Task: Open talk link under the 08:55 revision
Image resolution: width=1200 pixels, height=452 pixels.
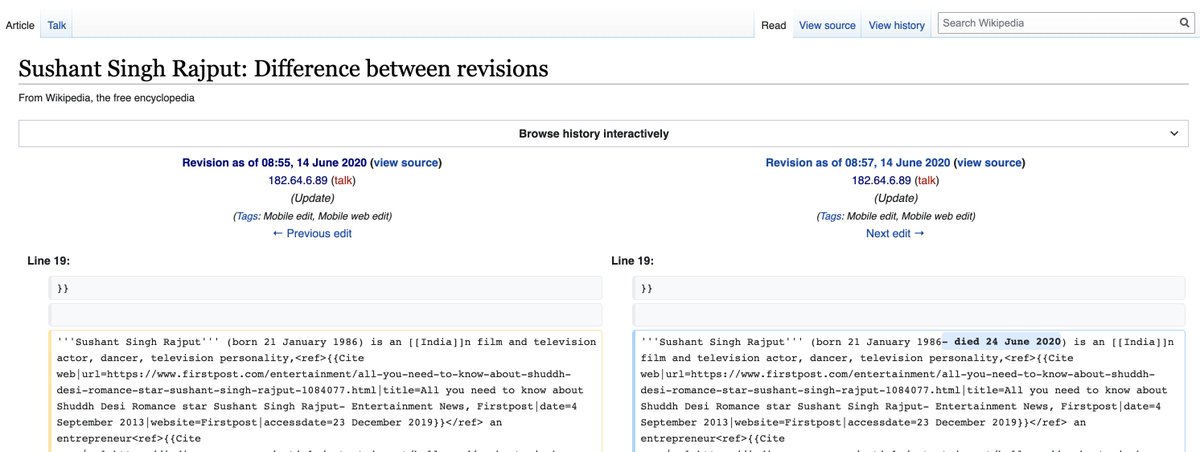Action: [343, 180]
